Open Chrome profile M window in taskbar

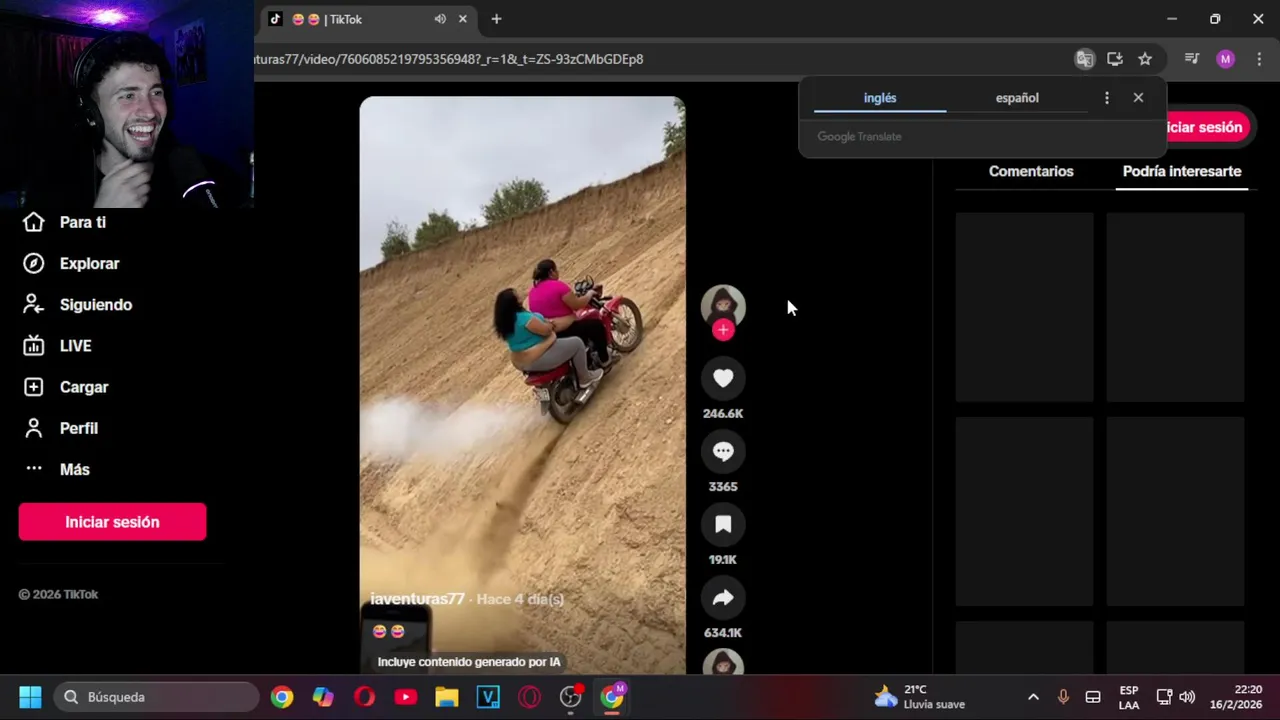[612, 697]
